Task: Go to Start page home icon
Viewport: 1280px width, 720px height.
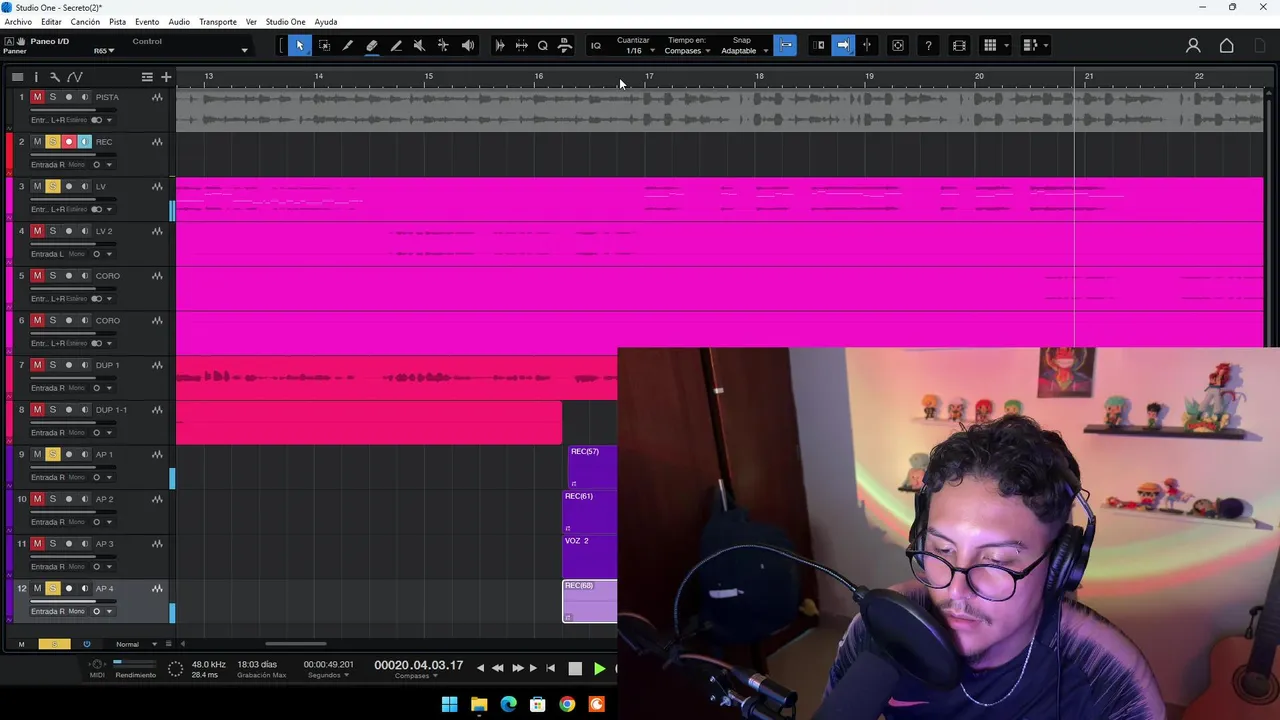Action: tap(1227, 45)
